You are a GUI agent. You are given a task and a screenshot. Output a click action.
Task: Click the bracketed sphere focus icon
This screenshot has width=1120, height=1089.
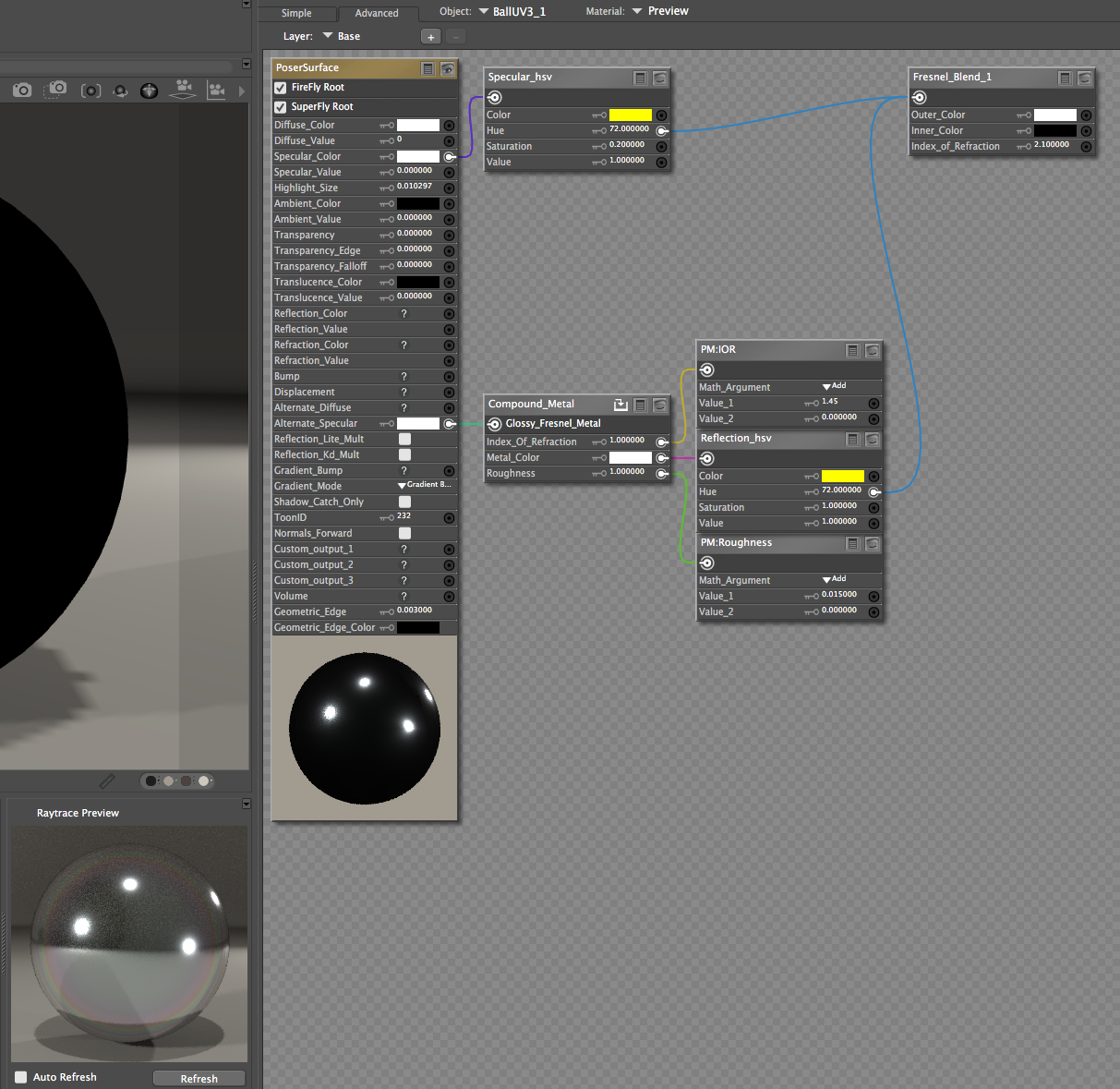pos(90,91)
